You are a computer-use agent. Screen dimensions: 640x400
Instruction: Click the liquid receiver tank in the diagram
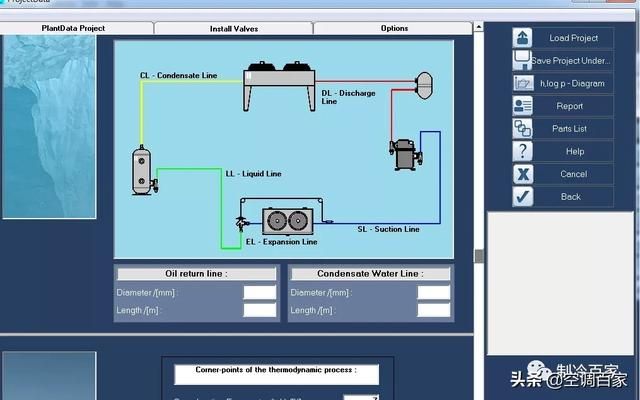(x=142, y=171)
